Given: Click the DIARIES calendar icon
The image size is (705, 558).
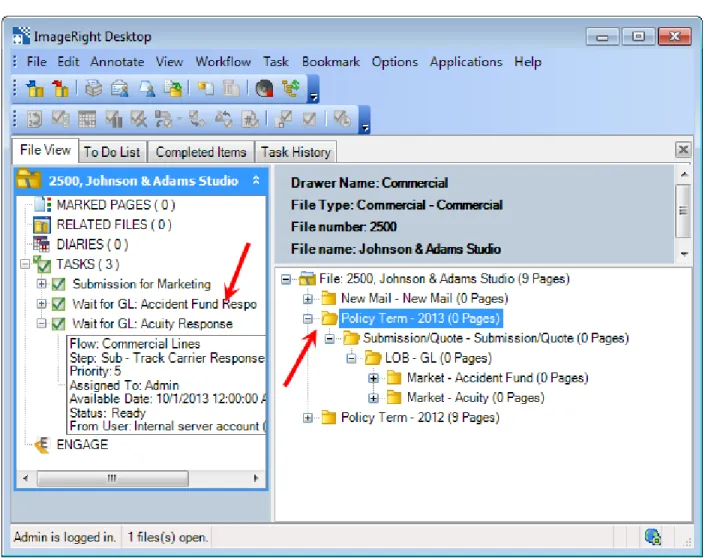Looking at the screenshot, I should coord(42,244).
